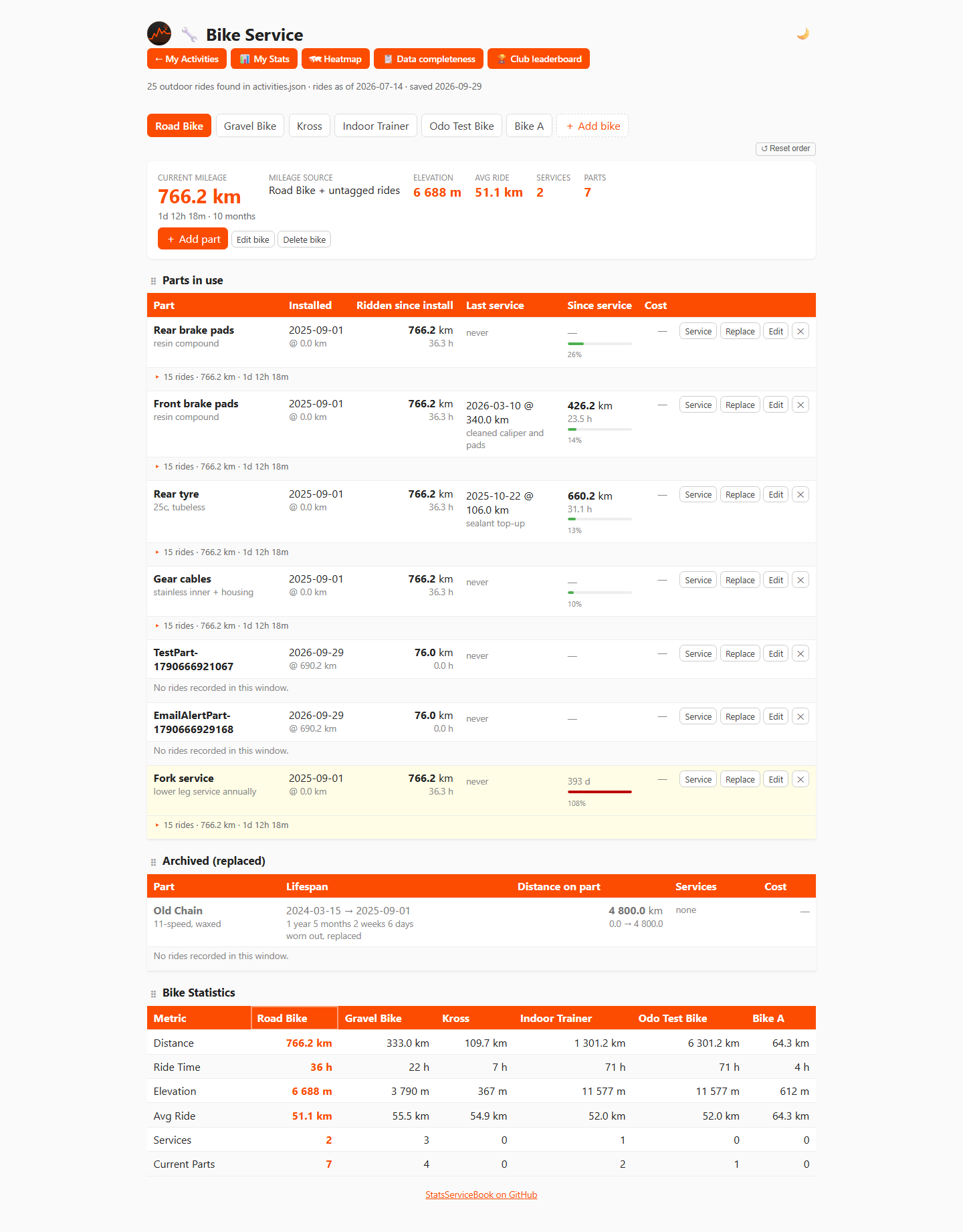The height and width of the screenshot is (1232, 963).
Task: Open the Club leaderboard
Action: 538,59
